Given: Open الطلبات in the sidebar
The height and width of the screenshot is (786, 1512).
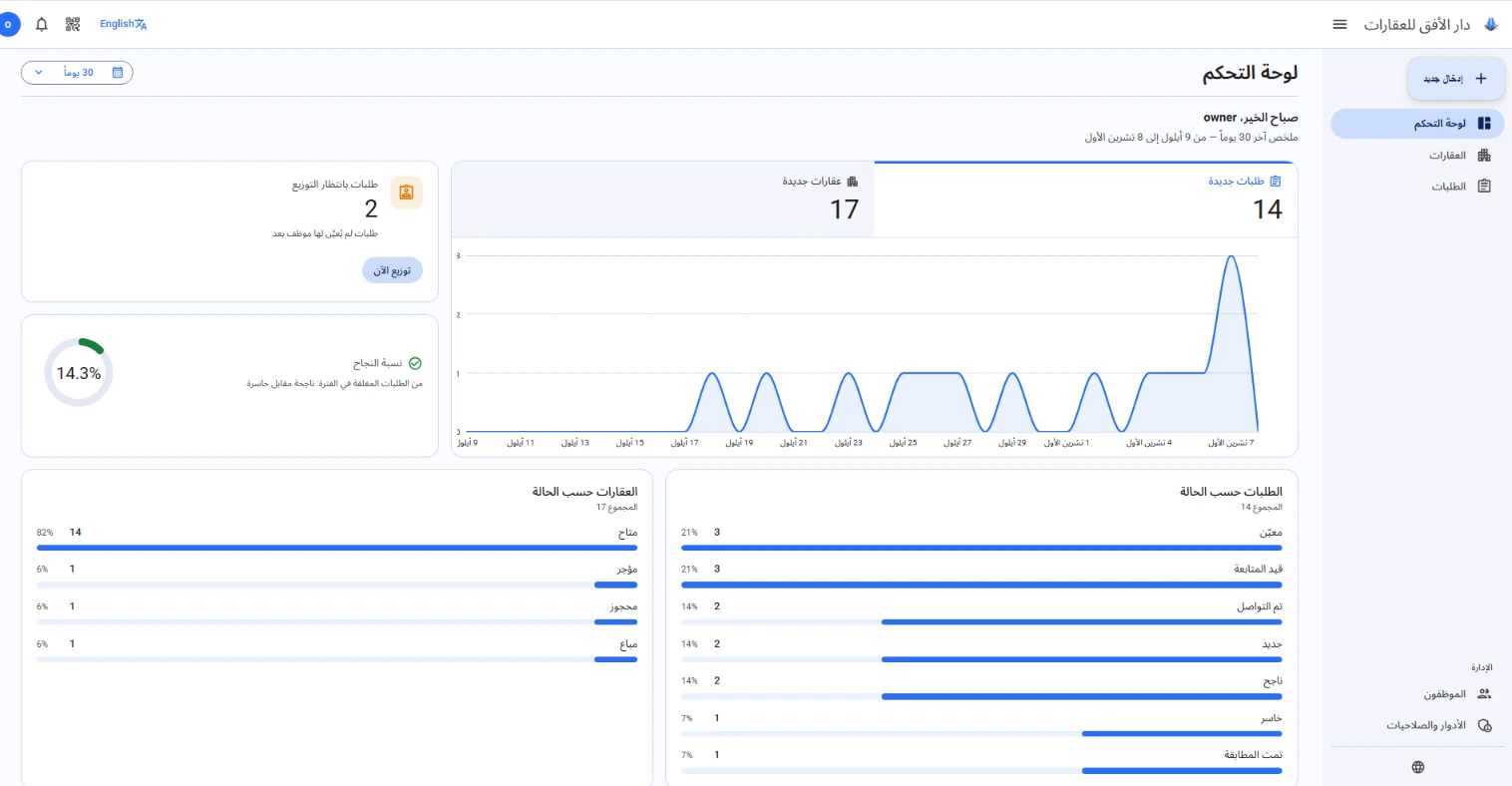Looking at the screenshot, I should [x=1417, y=187].
